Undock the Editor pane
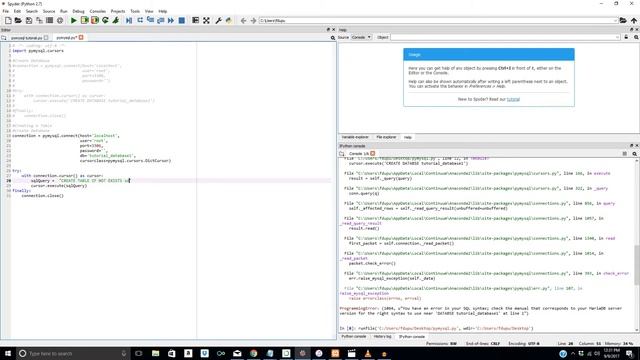The width and height of the screenshot is (640, 360). pos(328,30)
